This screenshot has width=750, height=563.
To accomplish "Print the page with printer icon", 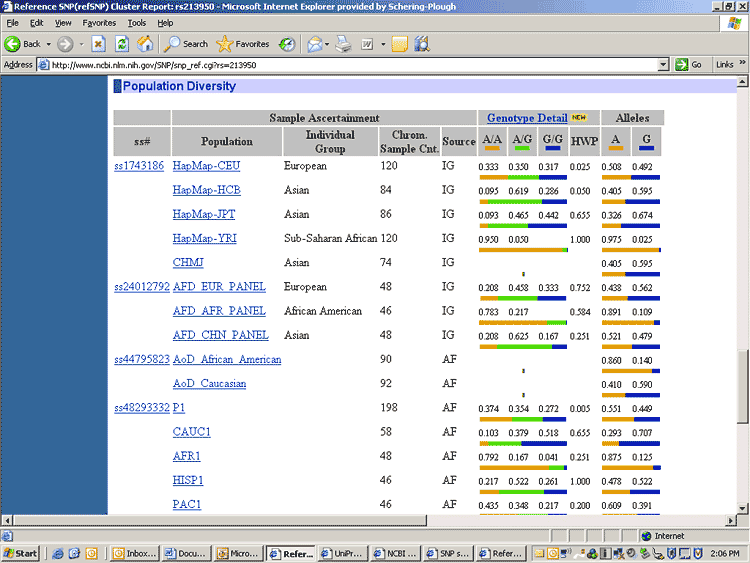I will pyautogui.click(x=343, y=44).
